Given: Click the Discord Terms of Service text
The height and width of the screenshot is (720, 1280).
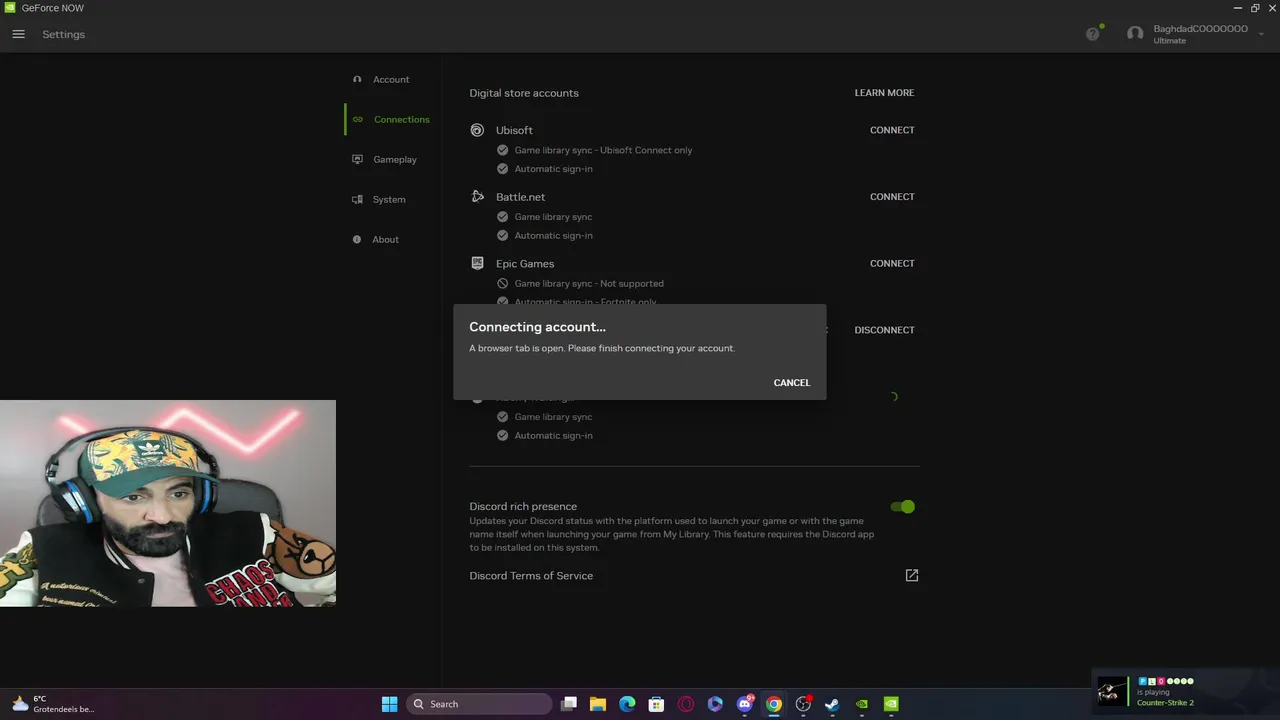Looking at the screenshot, I should pyautogui.click(x=531, y=576).
